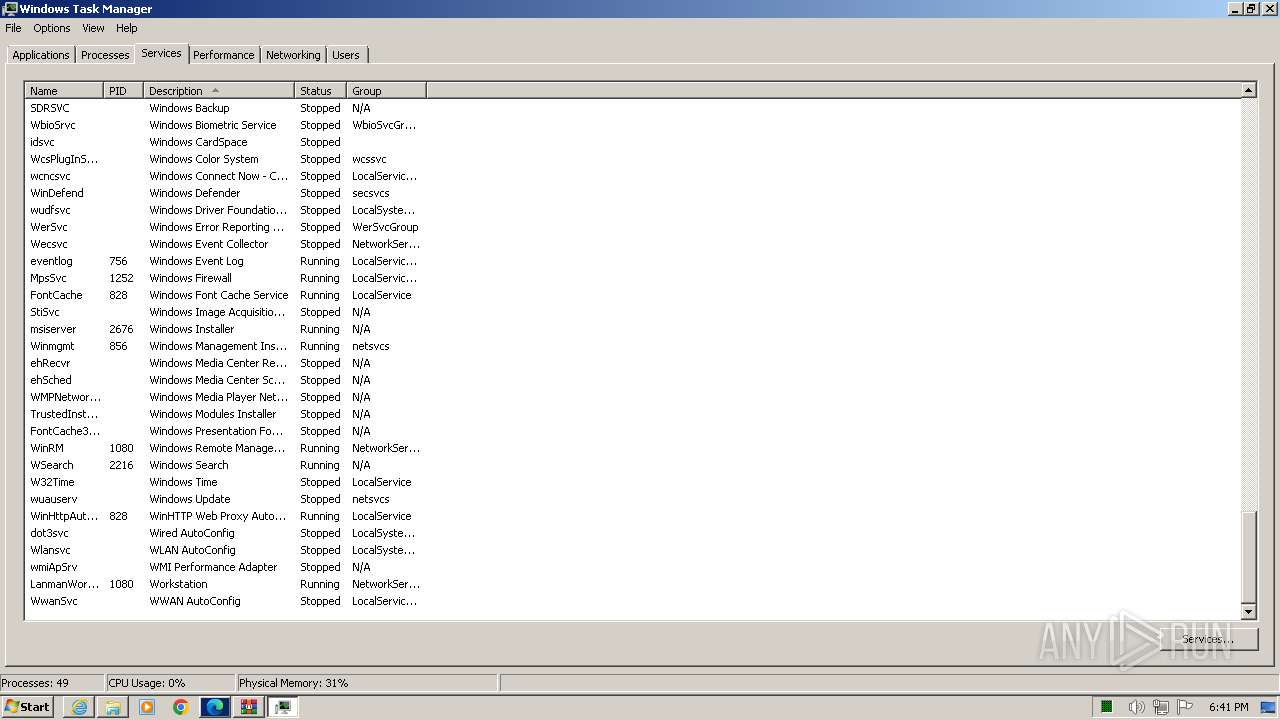Click the vertical scrollbar thumb
This screenshot has width=1280, height=720.
(1248, 557)
